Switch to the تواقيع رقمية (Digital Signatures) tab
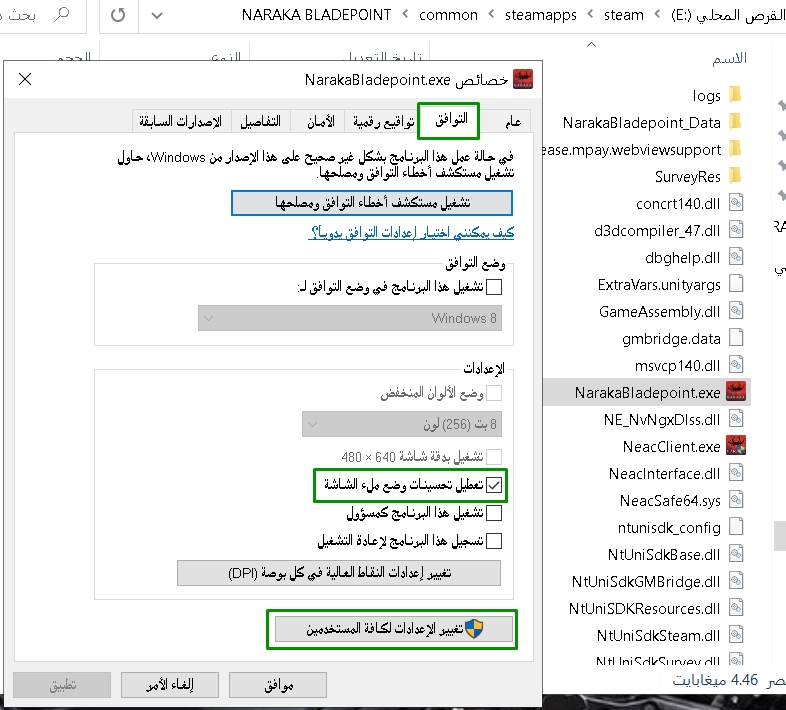Screen dimensions: 786x710 tap(384, 122)
